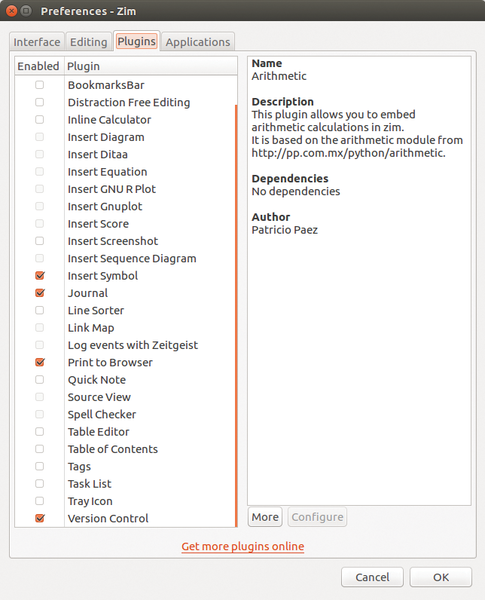Switch to the Interface tab
485x600 pixels.
click(37, 42)
